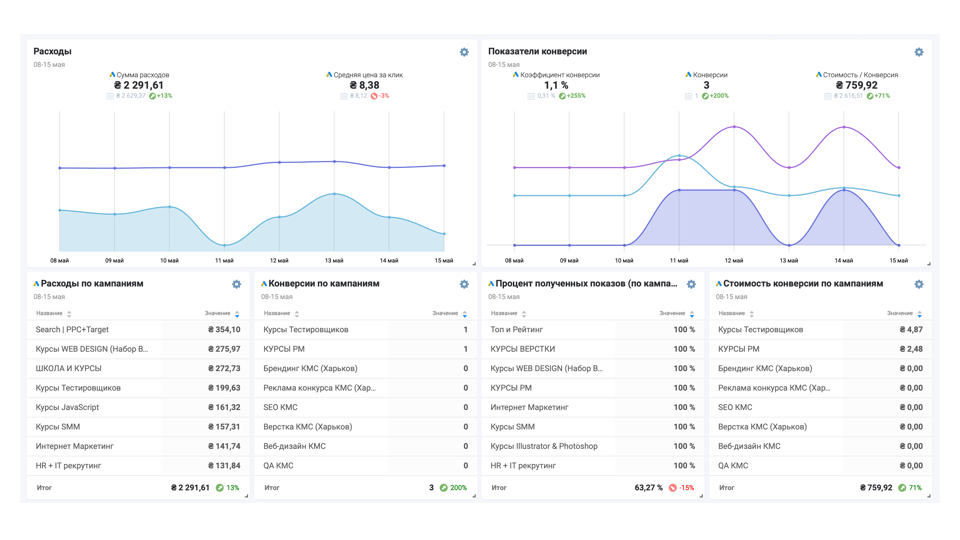
Task: Click the Конверсии metric value 3
Action: coord(706,86)
